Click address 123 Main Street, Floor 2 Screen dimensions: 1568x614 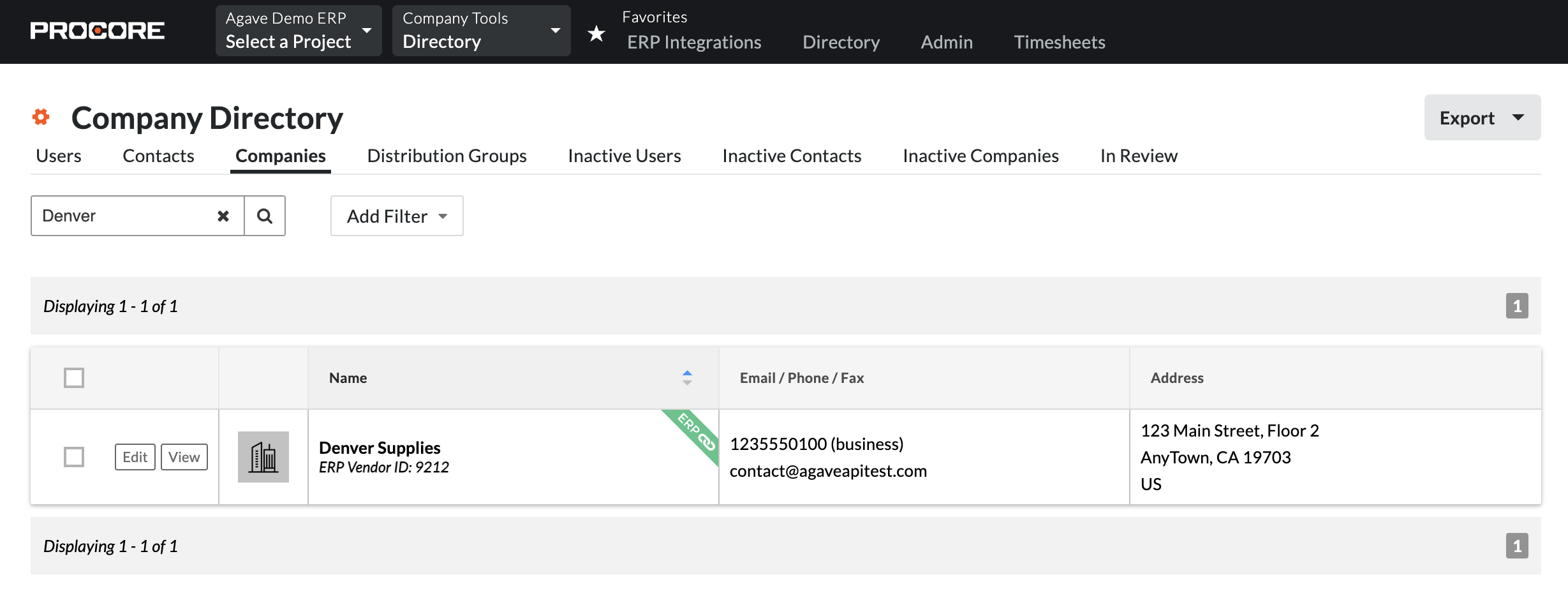click(1230, 431)
